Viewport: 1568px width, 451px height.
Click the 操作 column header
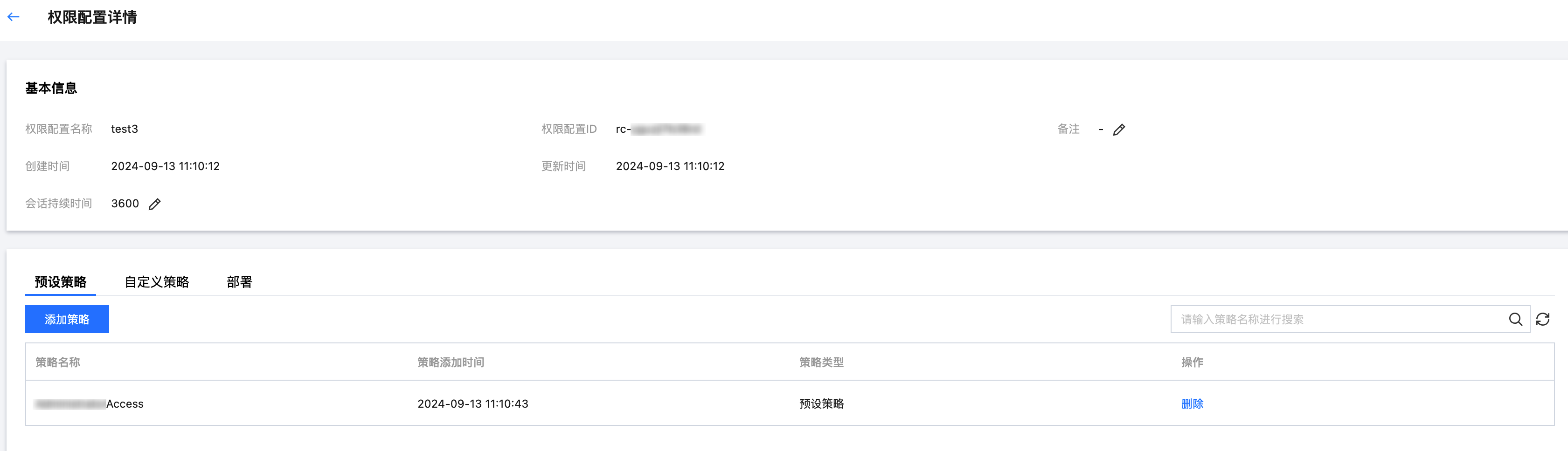pyautogui.click(x=1192, y=362)
